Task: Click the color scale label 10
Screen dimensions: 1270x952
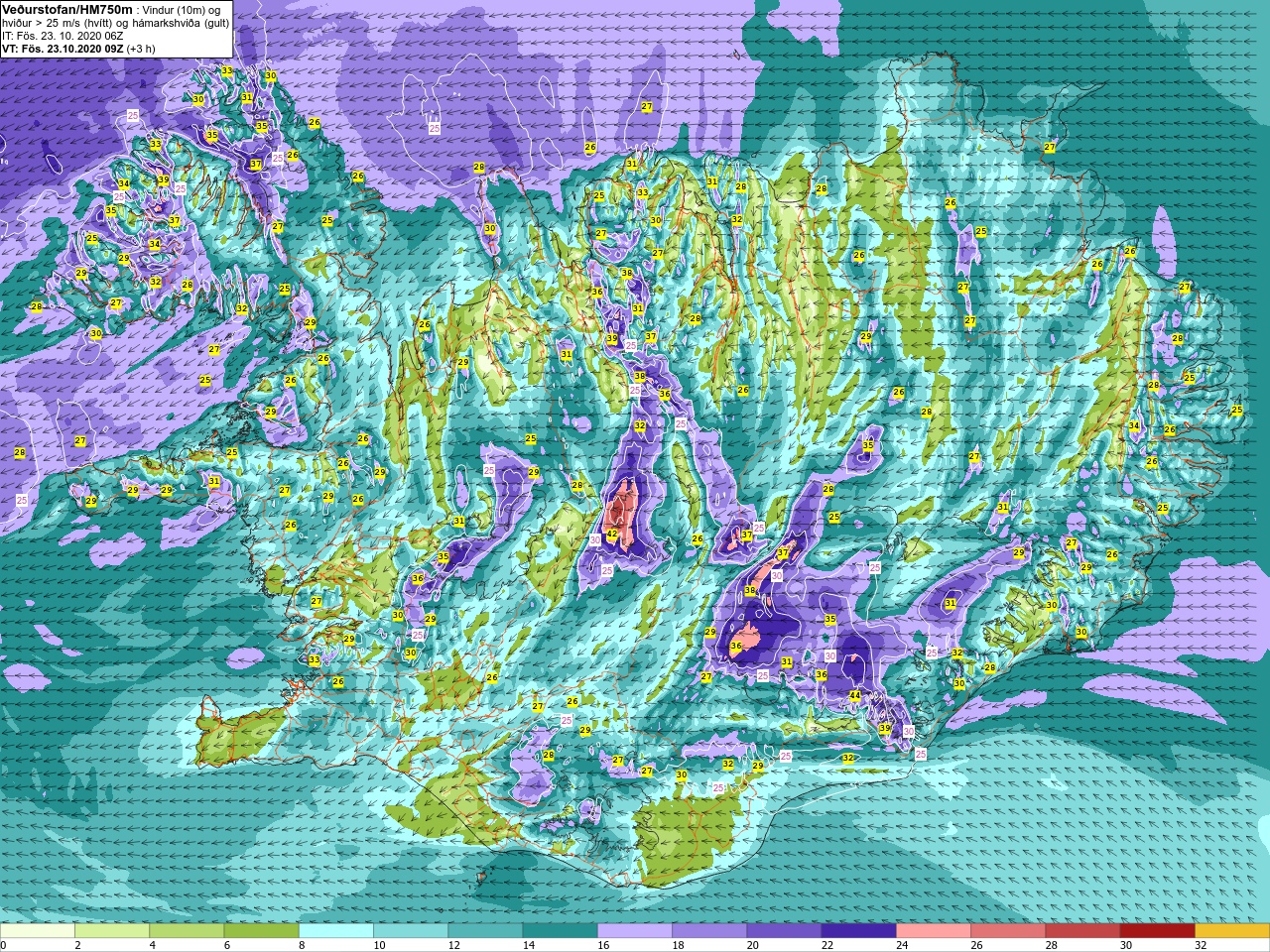Action: 379,945
